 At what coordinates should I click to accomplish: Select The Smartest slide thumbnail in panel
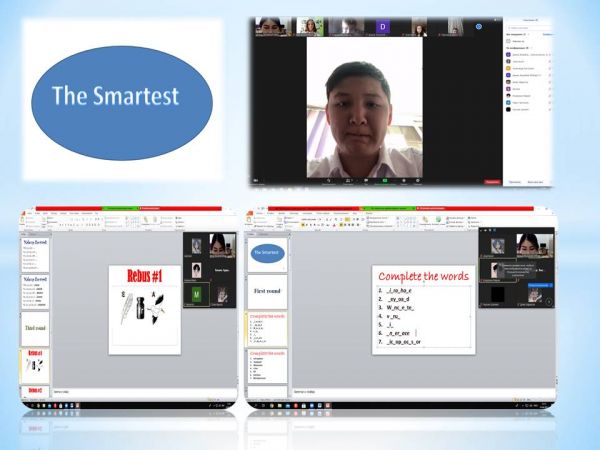267,254
